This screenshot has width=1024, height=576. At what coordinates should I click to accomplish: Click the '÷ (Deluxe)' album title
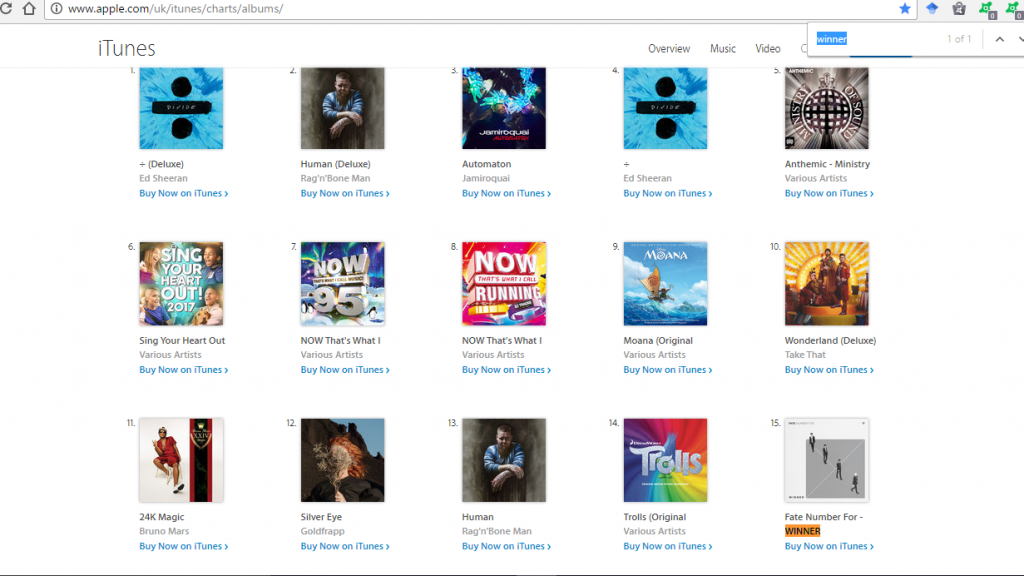(x=161, y=164)
